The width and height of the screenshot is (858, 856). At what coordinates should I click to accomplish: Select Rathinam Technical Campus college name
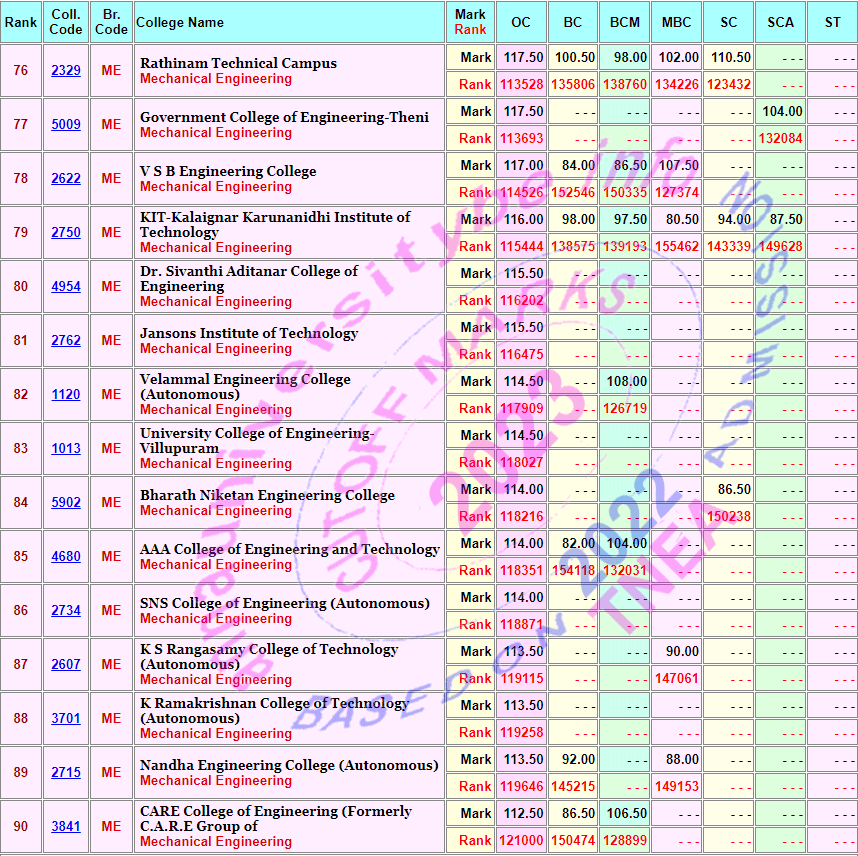pos(238,63)
